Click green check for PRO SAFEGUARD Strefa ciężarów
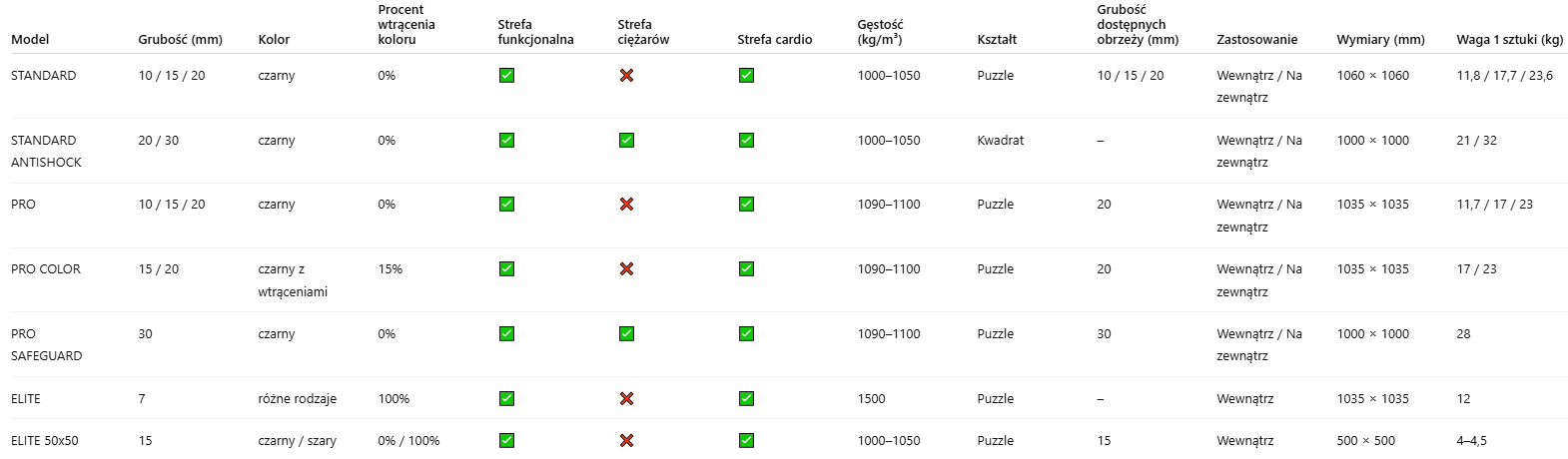The height and width of the screenshot is (459, 1568). [x=626, y=334]
